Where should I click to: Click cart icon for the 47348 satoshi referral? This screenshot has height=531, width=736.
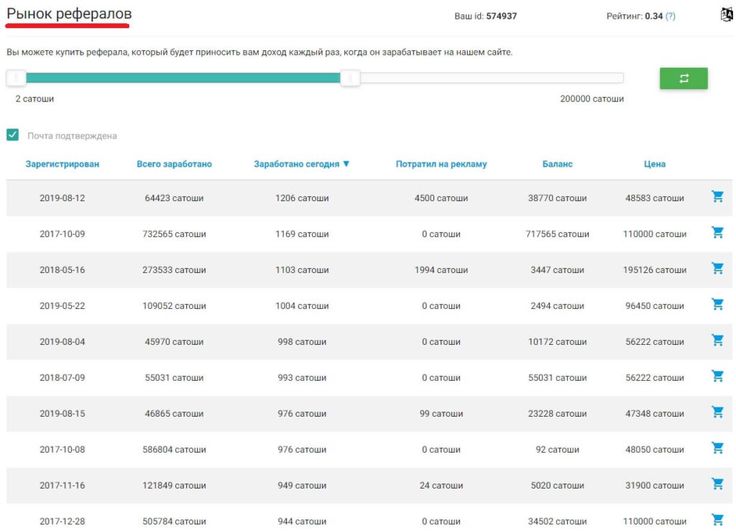717,413
